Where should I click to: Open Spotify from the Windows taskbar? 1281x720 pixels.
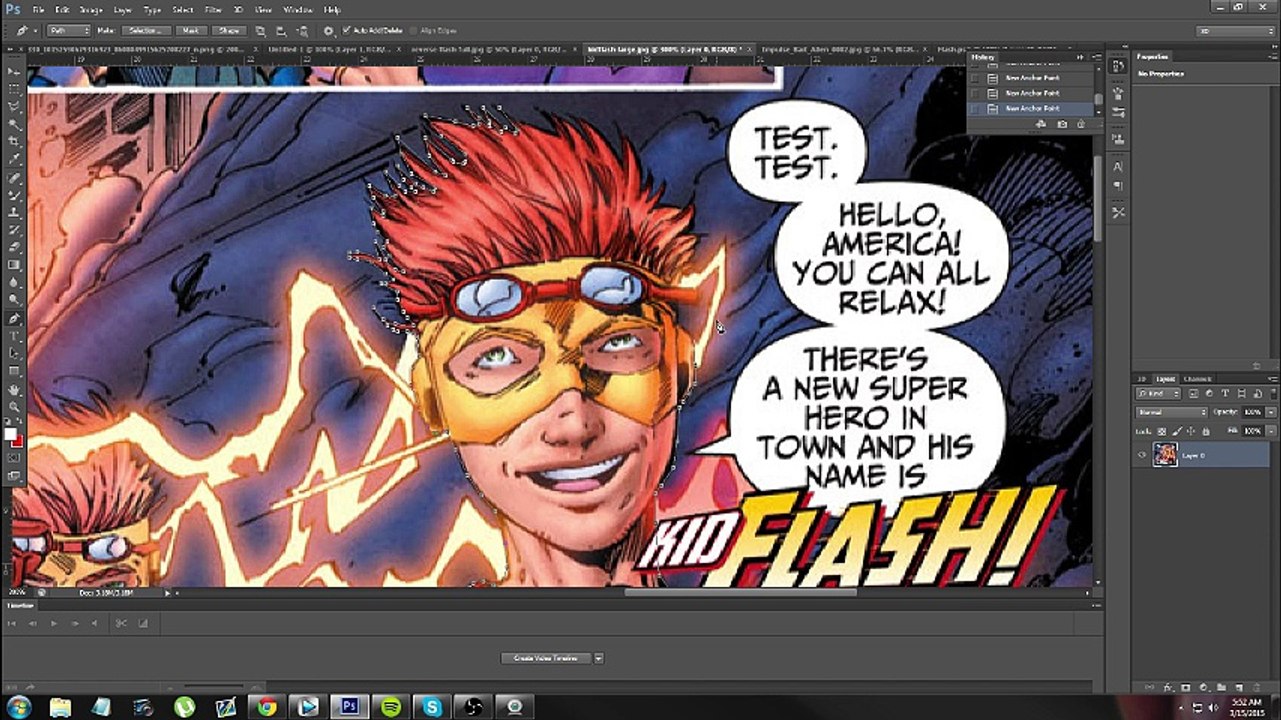tap(391, 707)
